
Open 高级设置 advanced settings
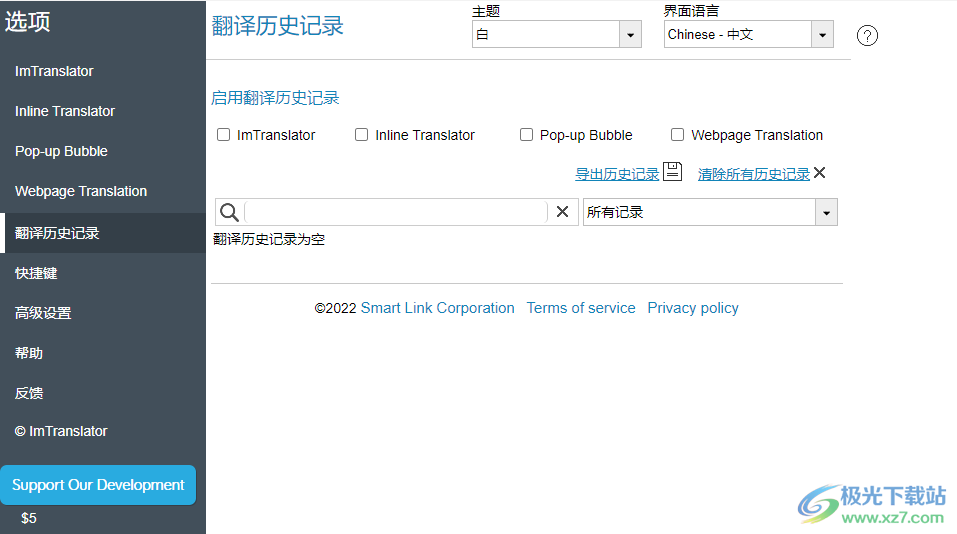point(43,313)
